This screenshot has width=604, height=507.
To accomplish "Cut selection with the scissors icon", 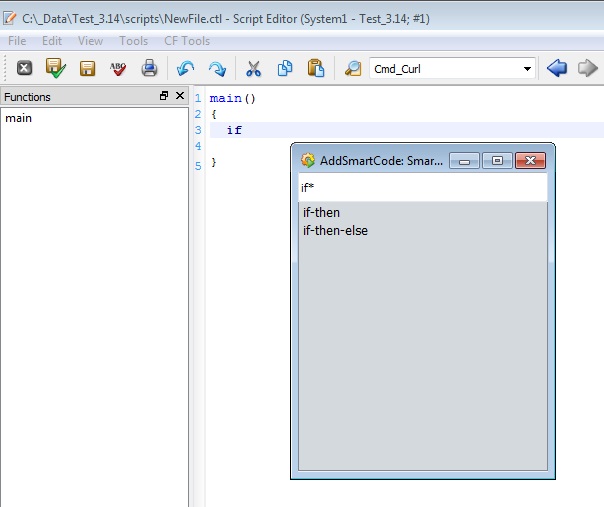I will click(253, 68).
